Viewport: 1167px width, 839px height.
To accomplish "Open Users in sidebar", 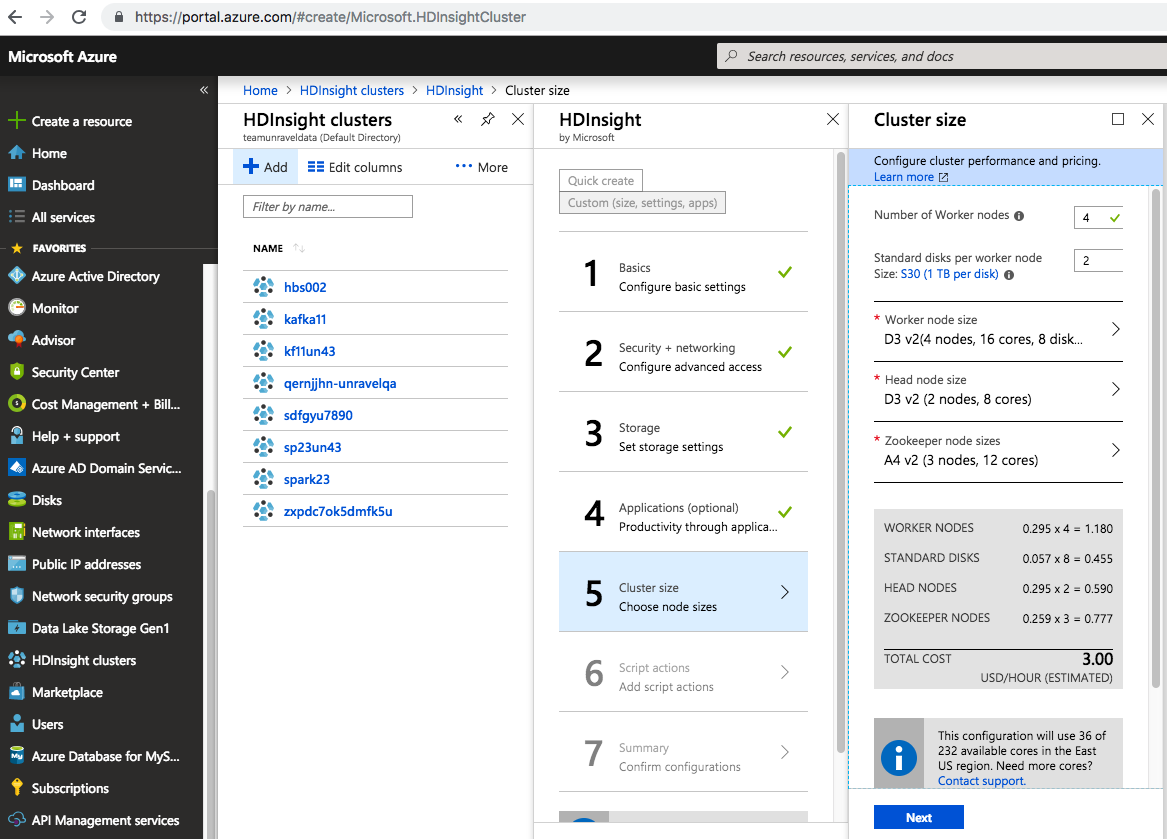I will [47, 724].
